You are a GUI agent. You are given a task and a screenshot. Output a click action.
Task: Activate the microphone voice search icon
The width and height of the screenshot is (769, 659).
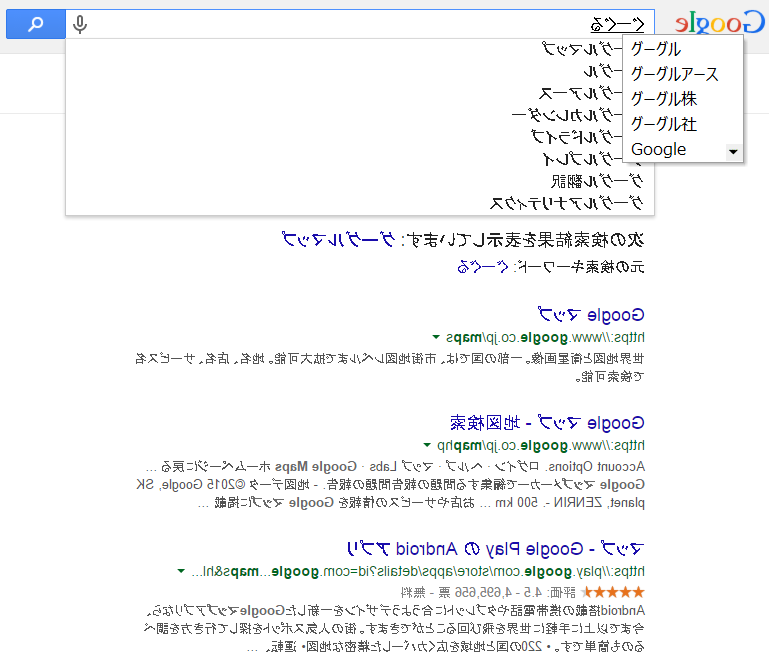(x=80, y=24)
